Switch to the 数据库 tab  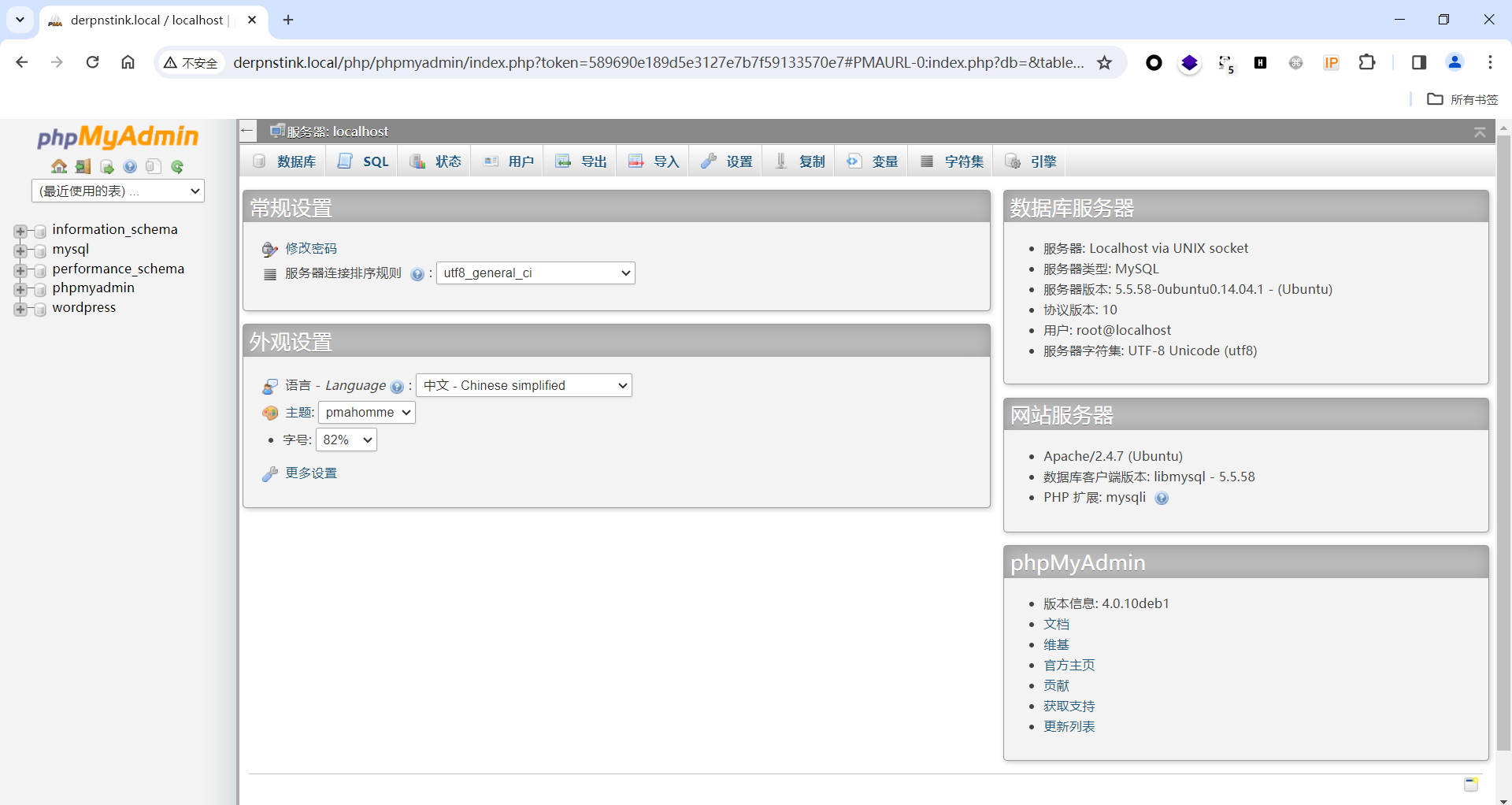point(284,161)
